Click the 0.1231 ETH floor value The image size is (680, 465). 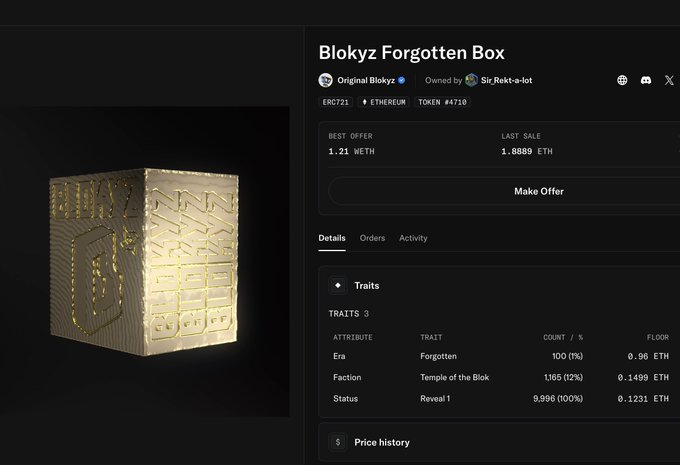pos(643,399)
